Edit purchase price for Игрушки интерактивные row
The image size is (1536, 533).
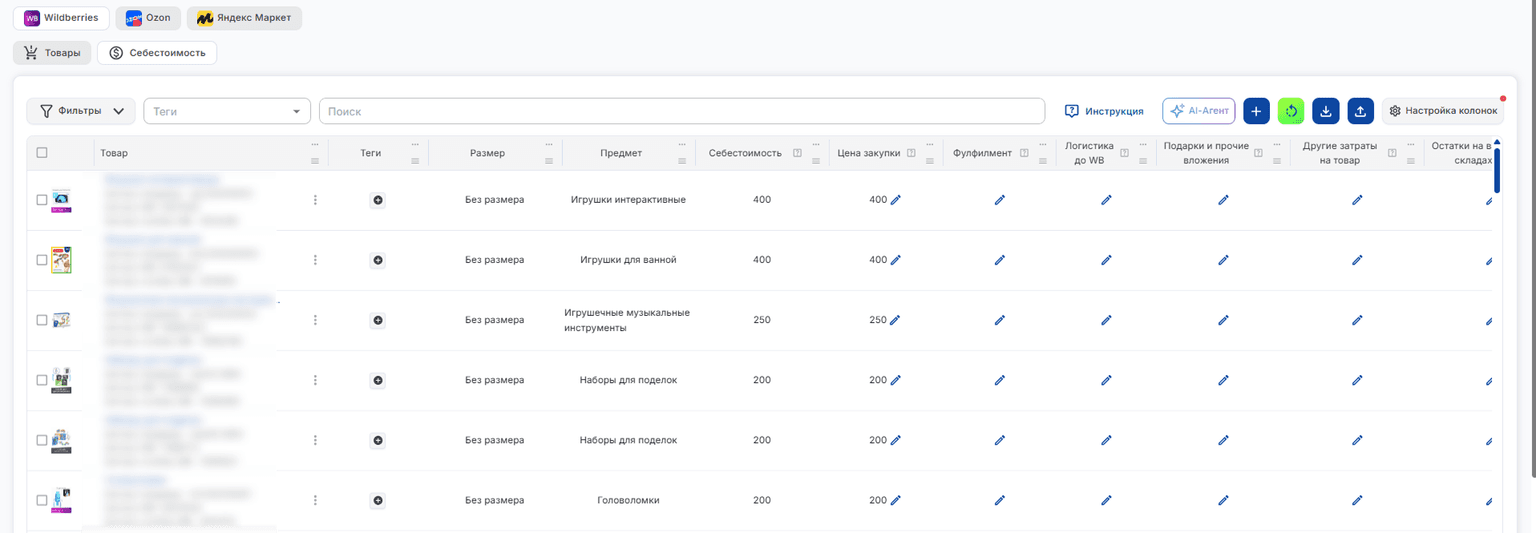[896, 200]
